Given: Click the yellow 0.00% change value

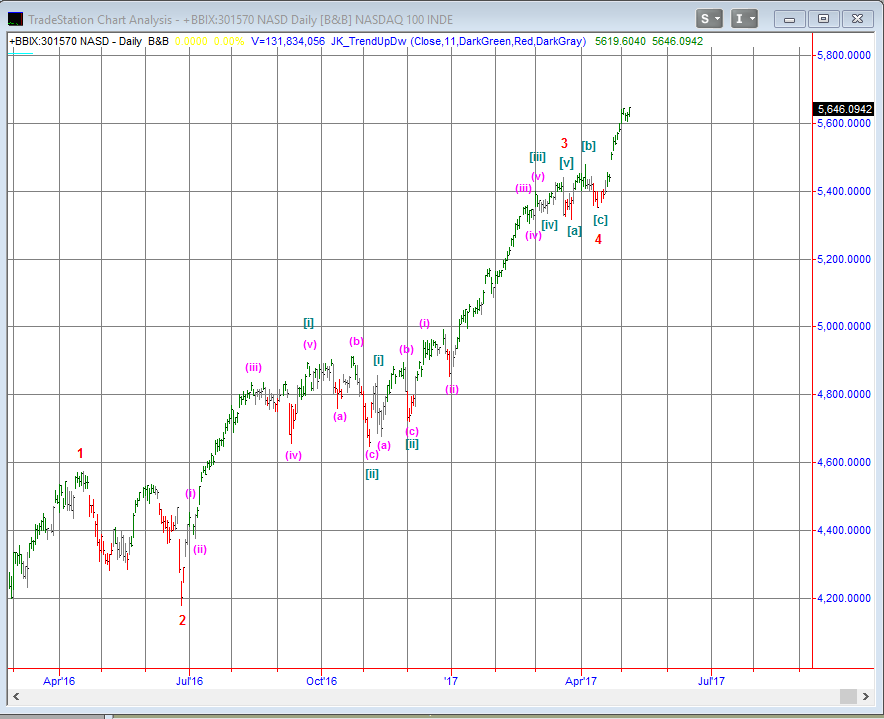Looking at the screenshot, I should coord(229,41).
